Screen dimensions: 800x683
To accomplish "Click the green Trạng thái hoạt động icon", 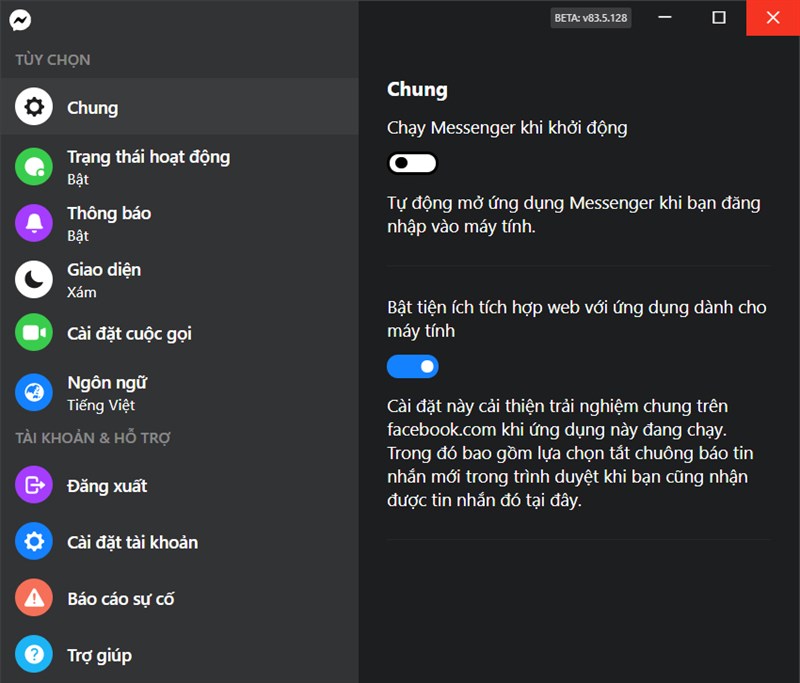I will [33, 167].
